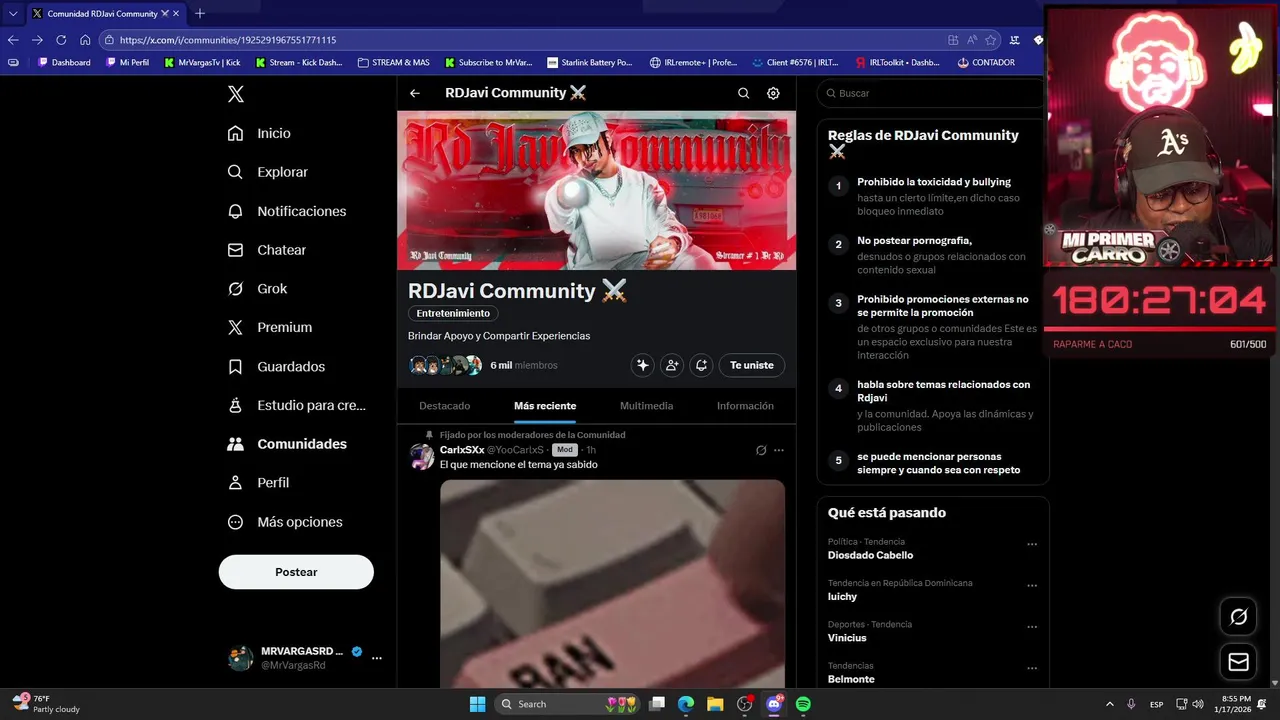Viewport: 1280px width, 720px height.
Task: Search within the RDJavi community
Action: click(743, 93)
